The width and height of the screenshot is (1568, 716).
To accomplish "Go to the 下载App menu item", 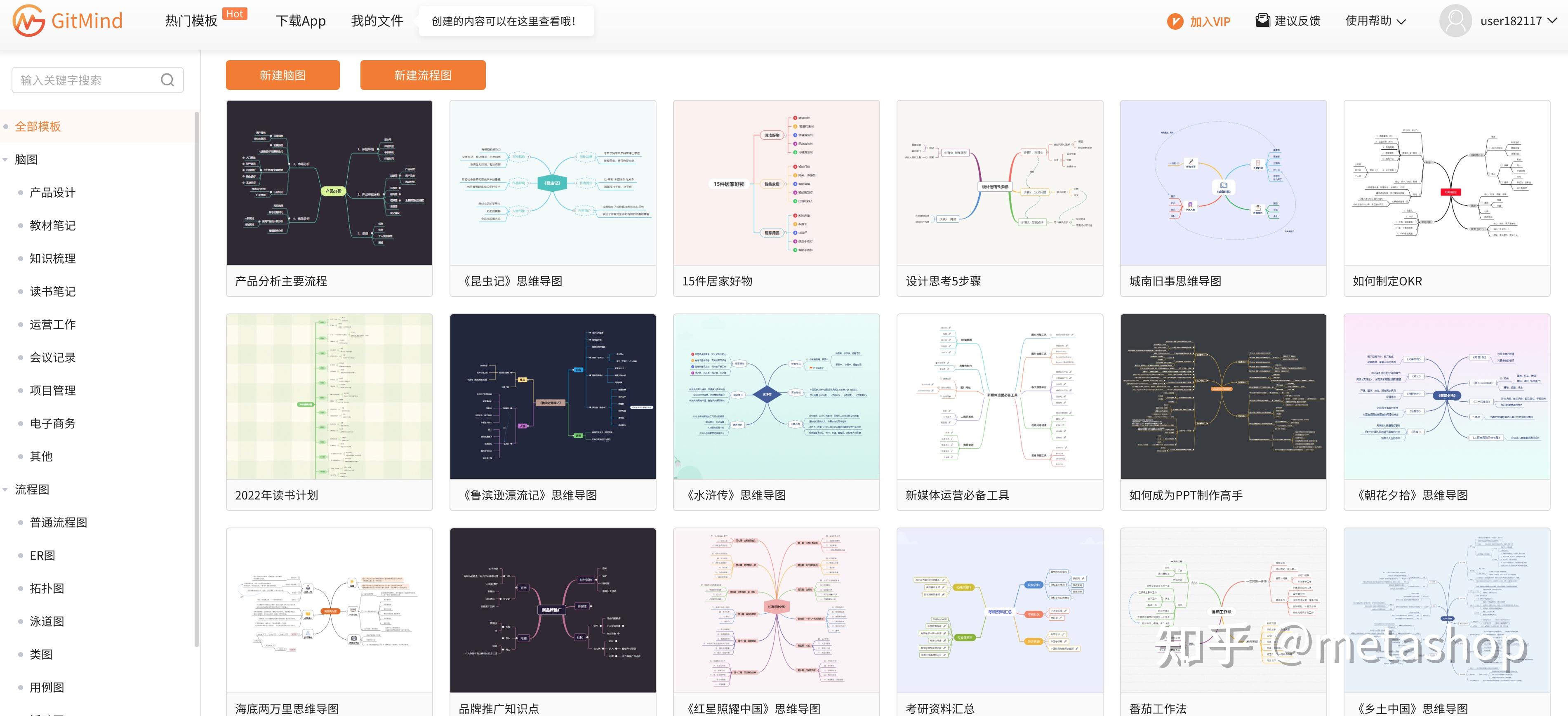I will click(300, 21).
